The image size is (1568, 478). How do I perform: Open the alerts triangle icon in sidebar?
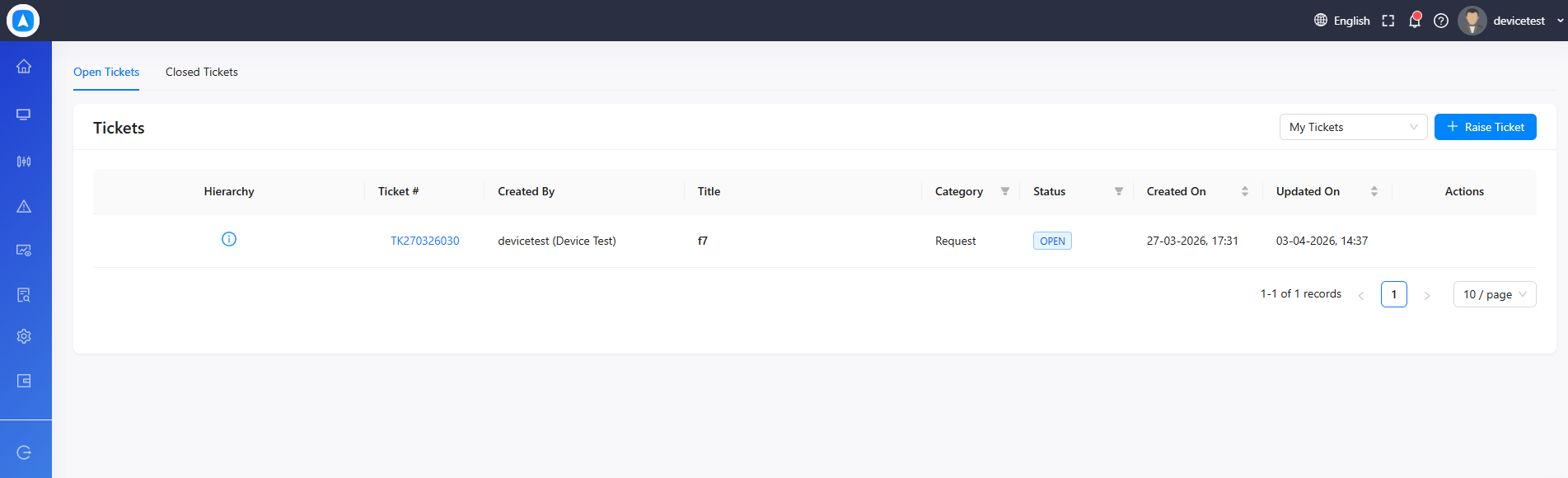click(x=24, y=206)
